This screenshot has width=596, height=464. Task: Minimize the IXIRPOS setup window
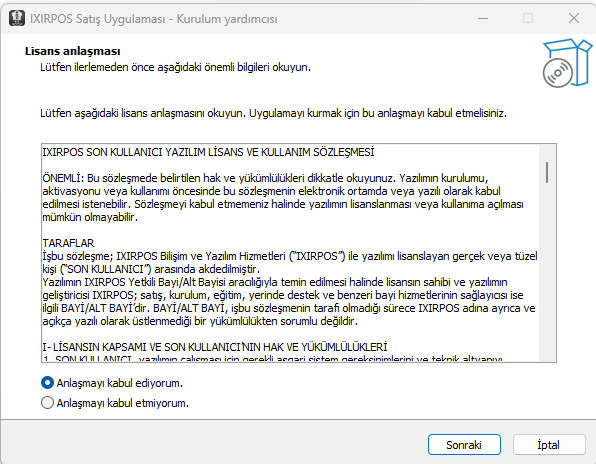[483, 18]
